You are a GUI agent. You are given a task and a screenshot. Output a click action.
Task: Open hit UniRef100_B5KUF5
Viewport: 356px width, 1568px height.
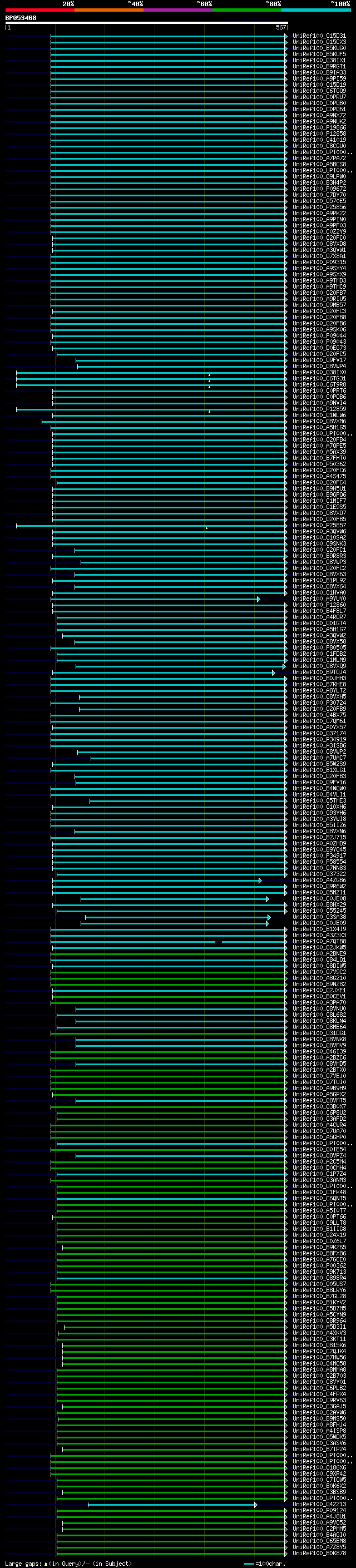point(319,54)
